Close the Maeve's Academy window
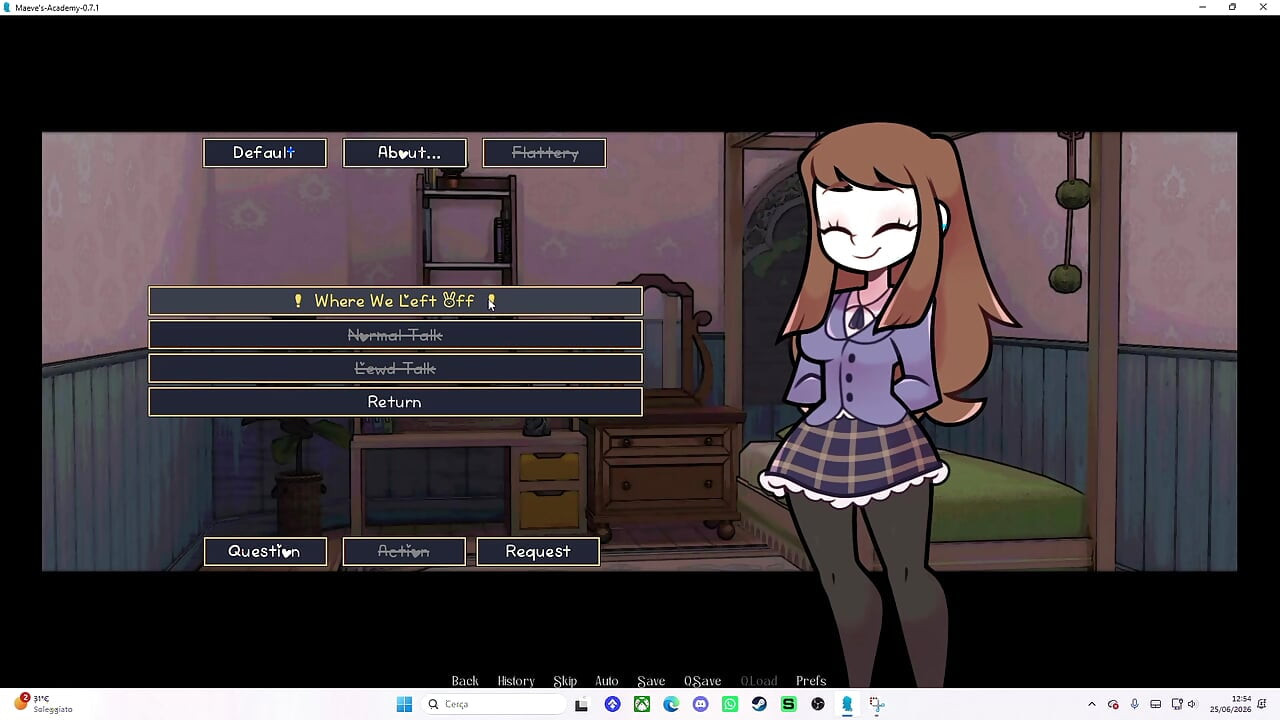The width and height of the screenshot is (1280, 720). point(1262,7)
